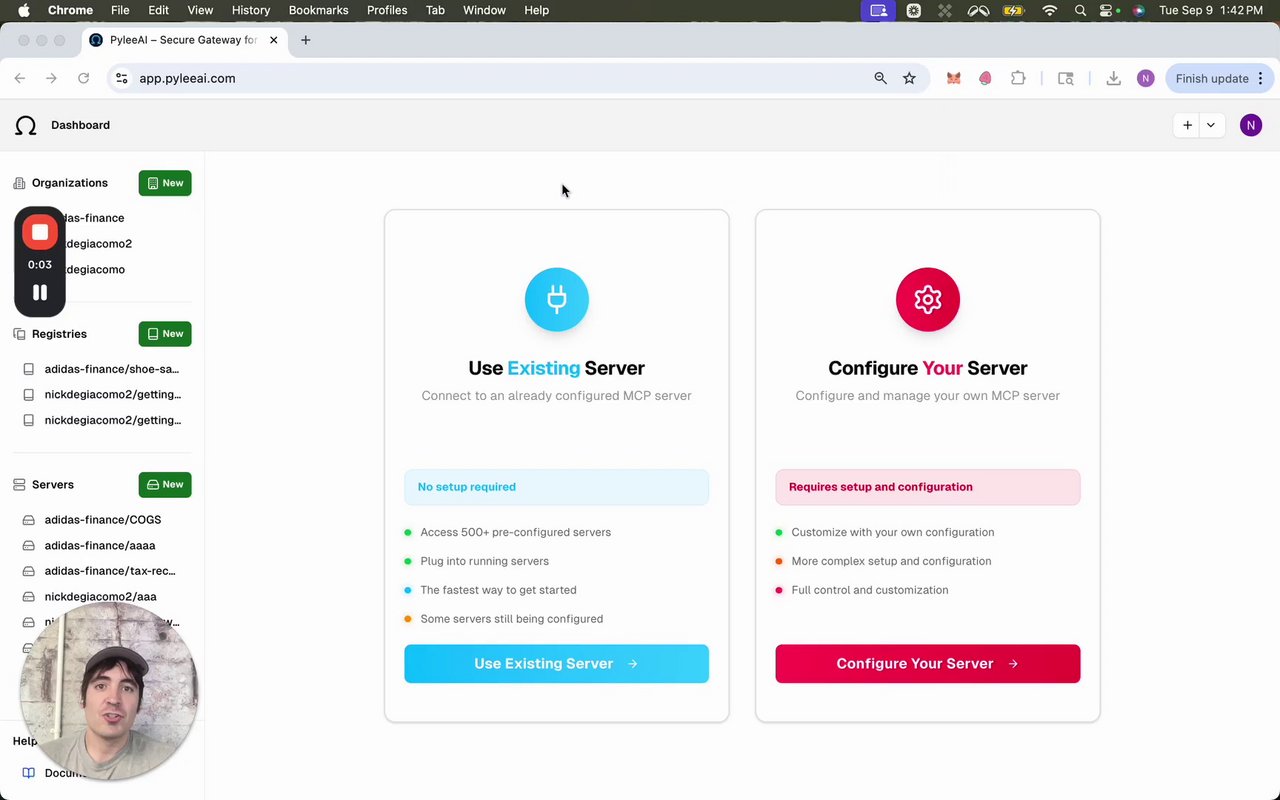
Task: Open the Profiles menu
Action: point(387,10)
